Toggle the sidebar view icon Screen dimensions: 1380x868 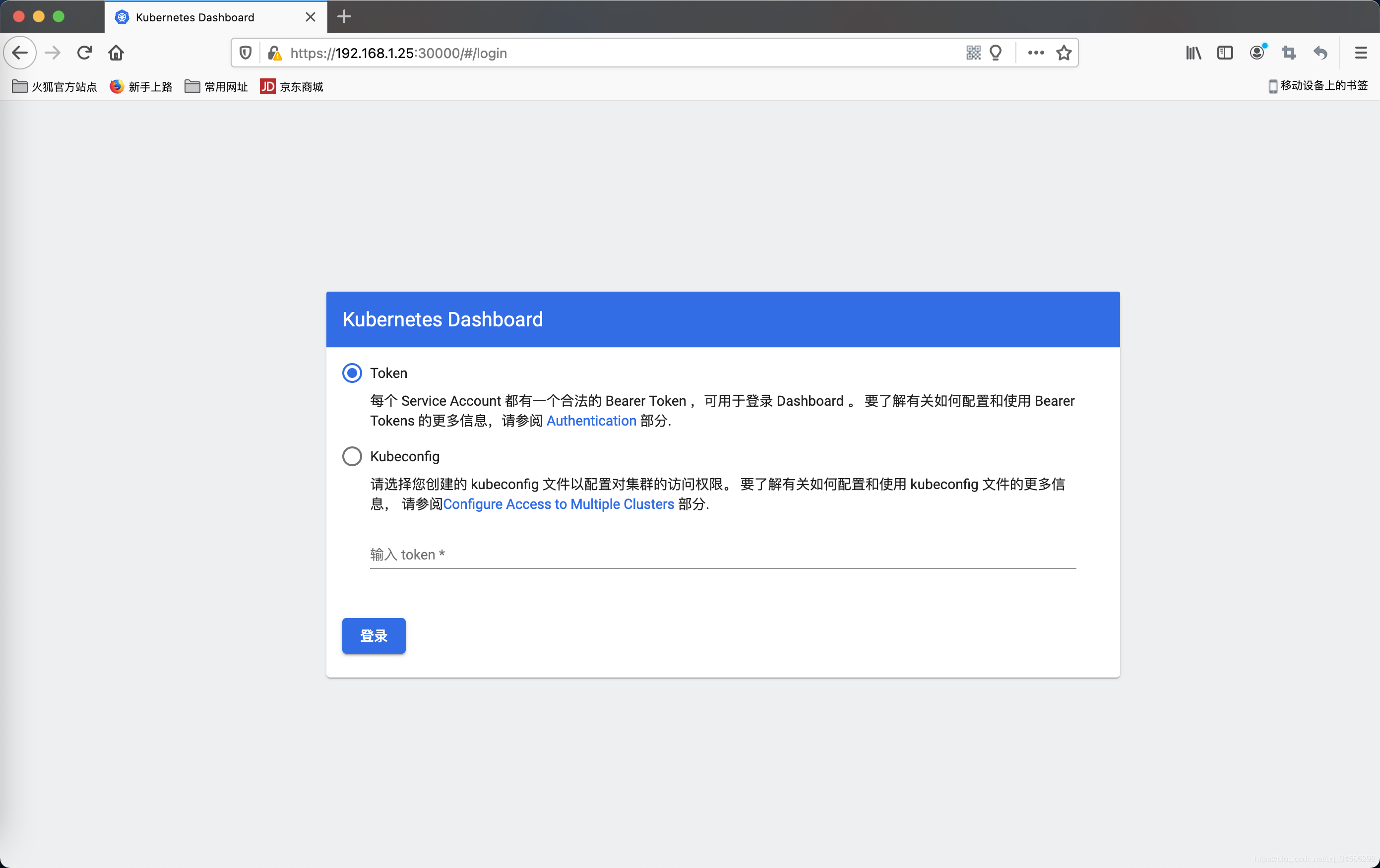(1225, 53)
